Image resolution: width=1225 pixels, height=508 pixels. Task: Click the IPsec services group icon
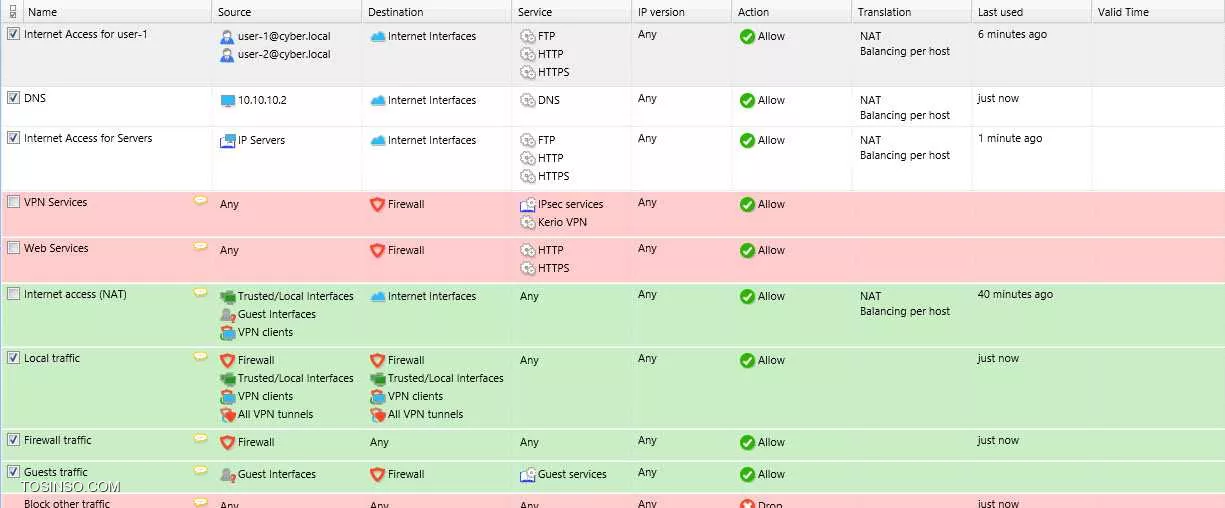point(528,204)
